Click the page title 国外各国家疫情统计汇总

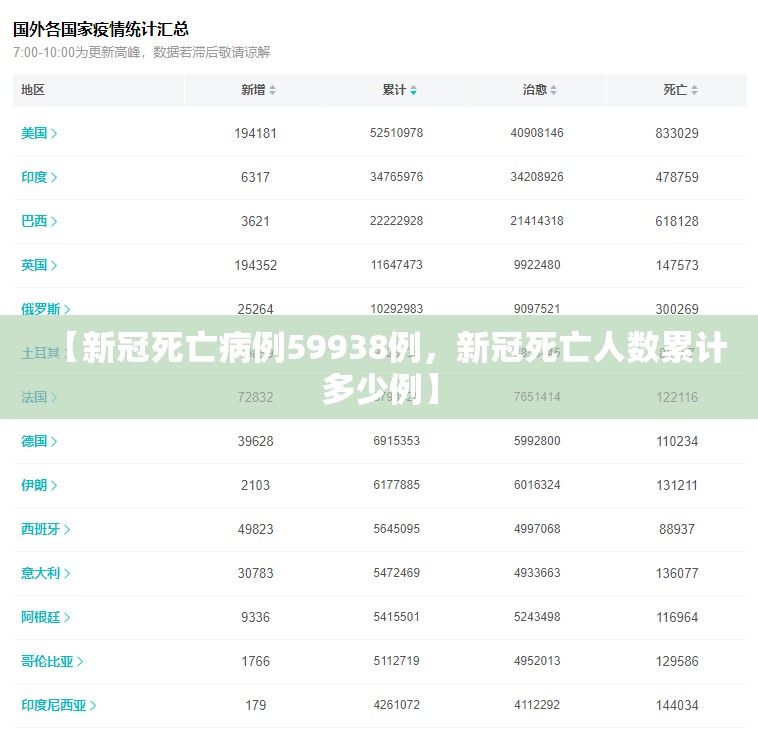pyautogui.click(x=101, y=29)
